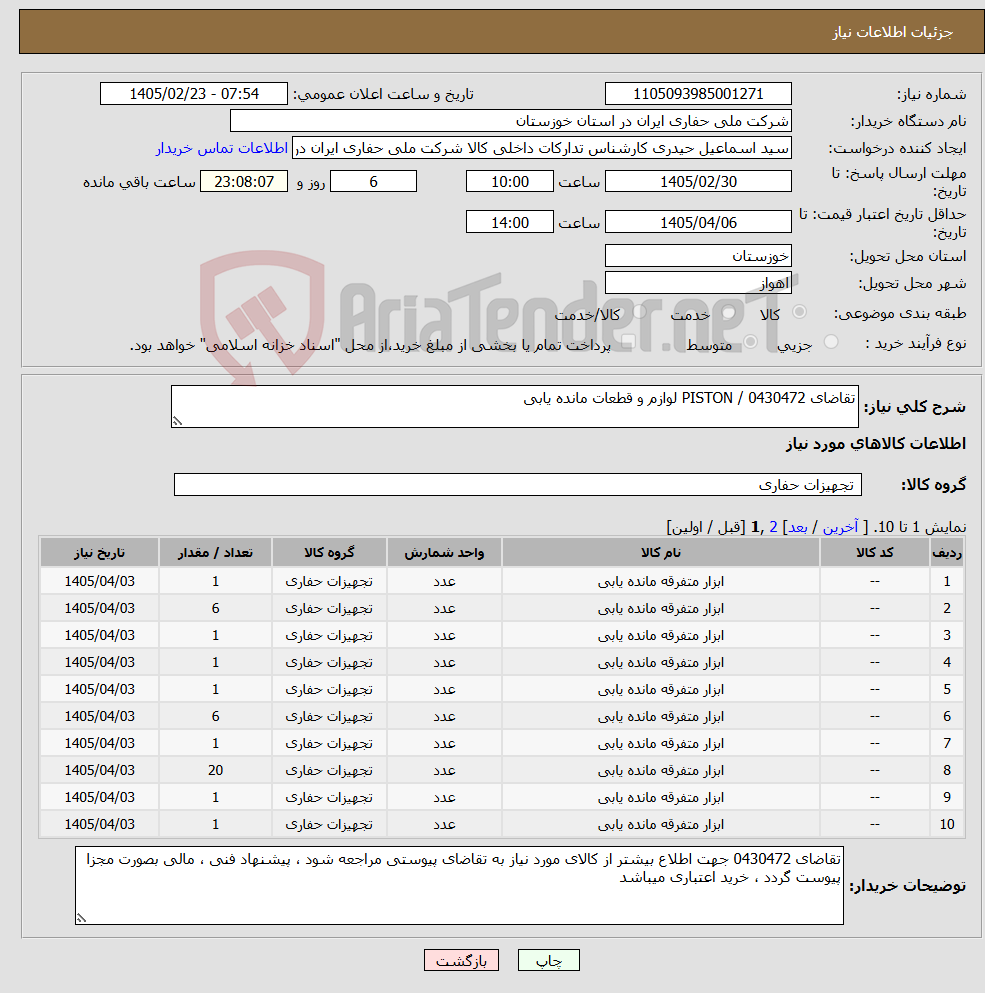
Task: Click the request creator name field
Action: pos(542,148)
